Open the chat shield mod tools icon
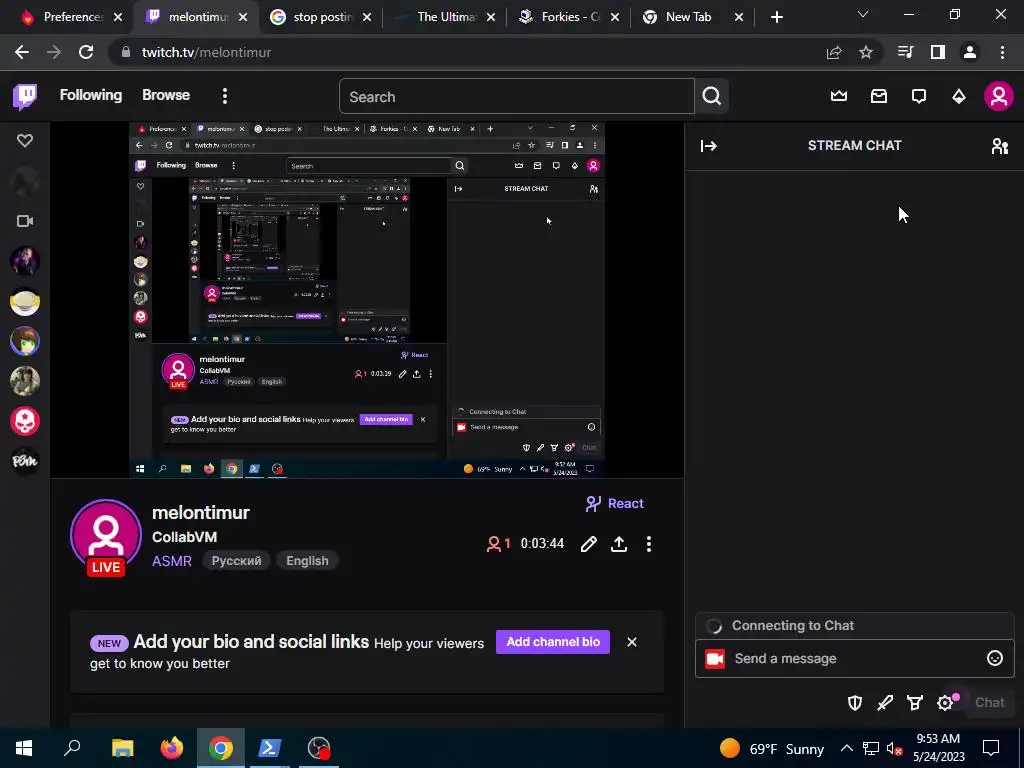Viewport: 1024px width, 768px height. tap(855, 703)
